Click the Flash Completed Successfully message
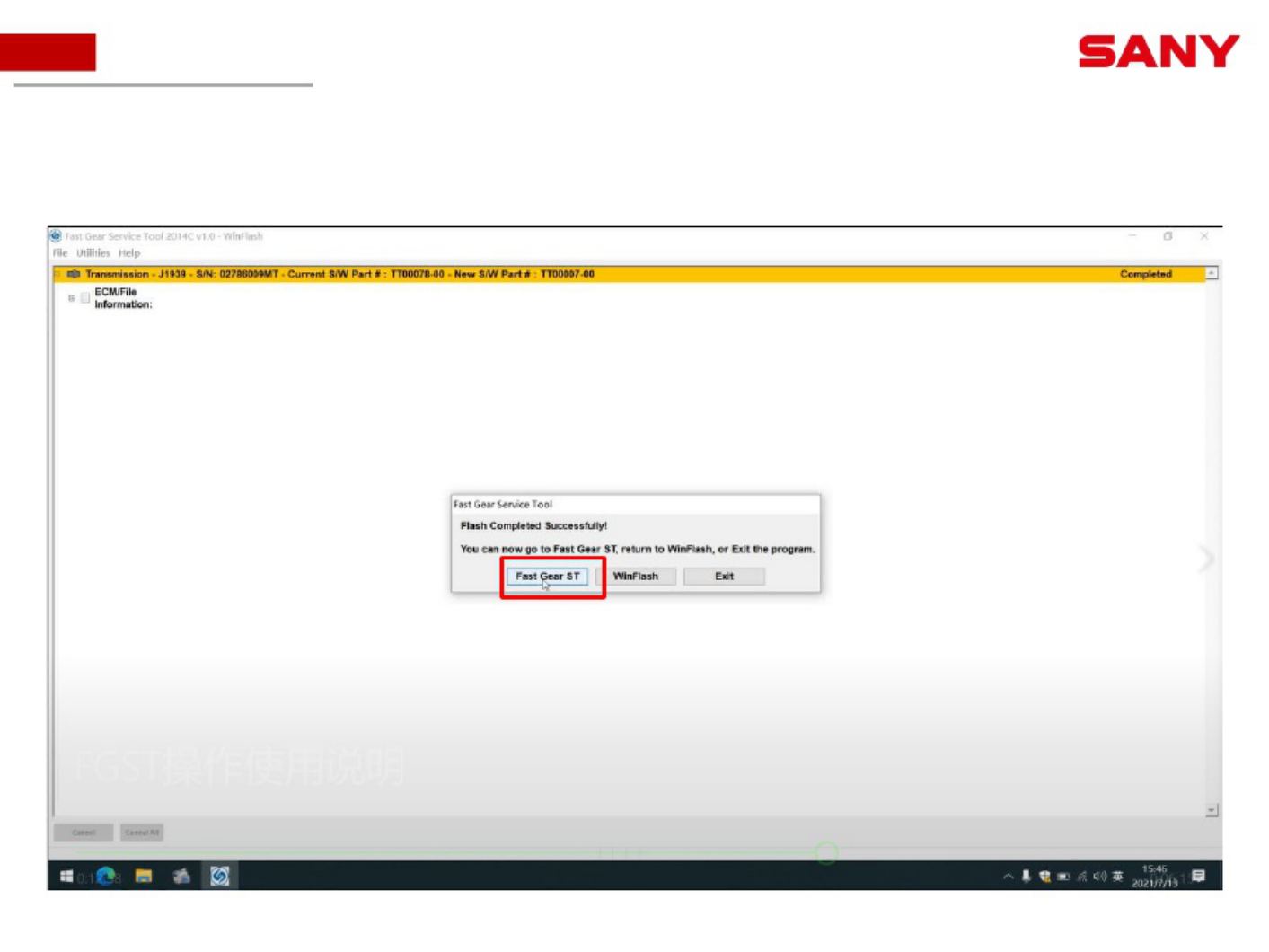This screenshot has width=1269, height=952. (x=533, y=526)
